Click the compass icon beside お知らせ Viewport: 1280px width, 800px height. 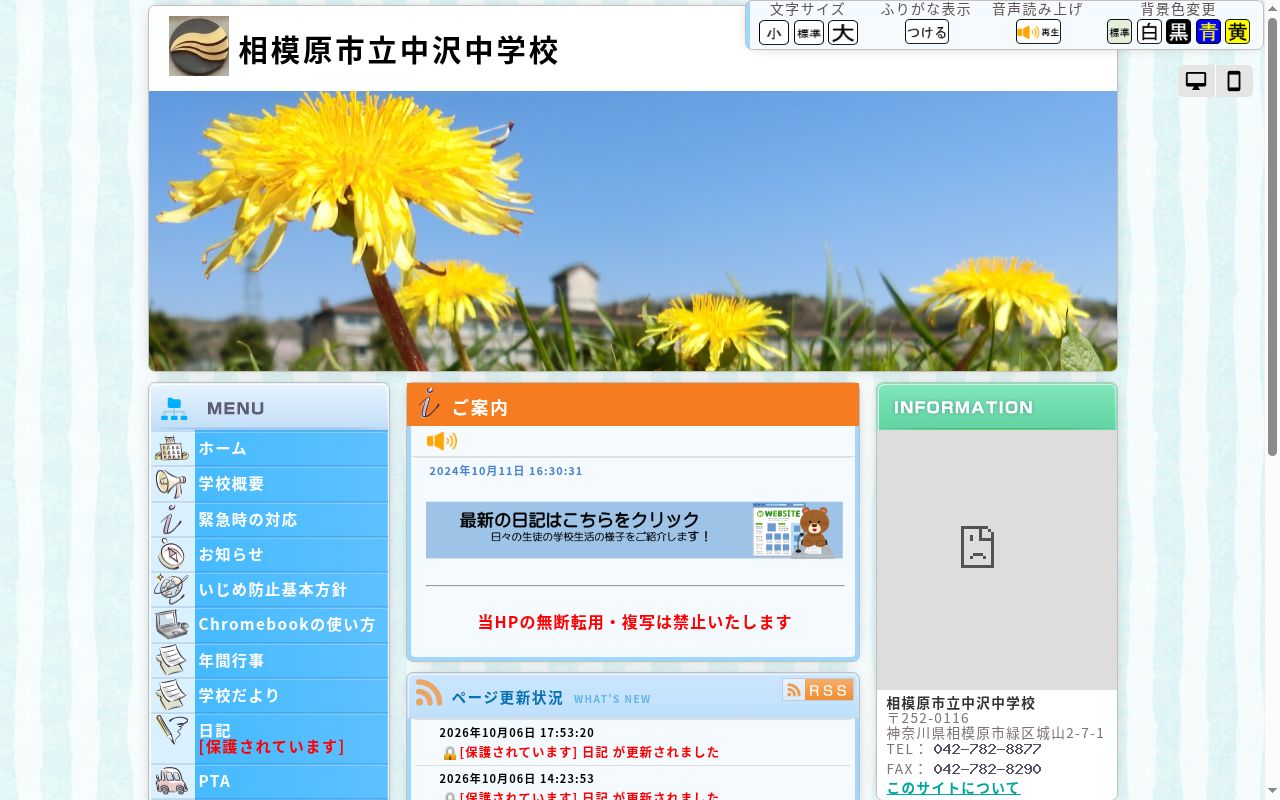coord(172,554)
